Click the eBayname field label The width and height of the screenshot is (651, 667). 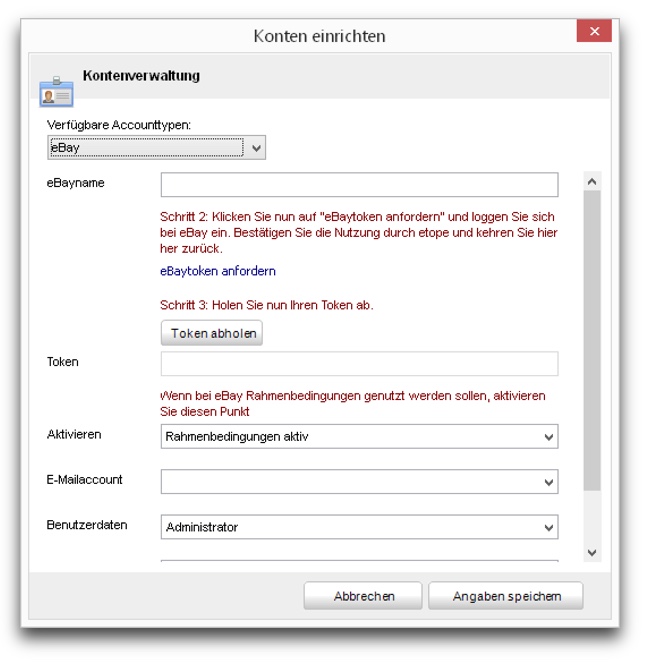click(75, 183)
